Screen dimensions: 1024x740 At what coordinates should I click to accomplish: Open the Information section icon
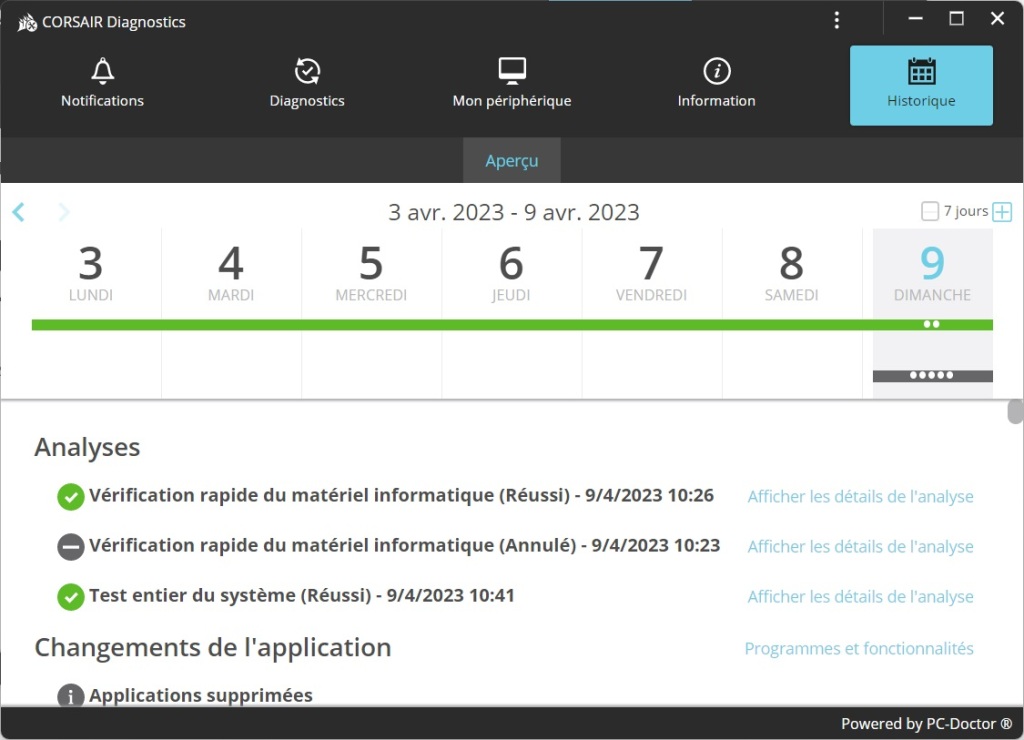716,72
